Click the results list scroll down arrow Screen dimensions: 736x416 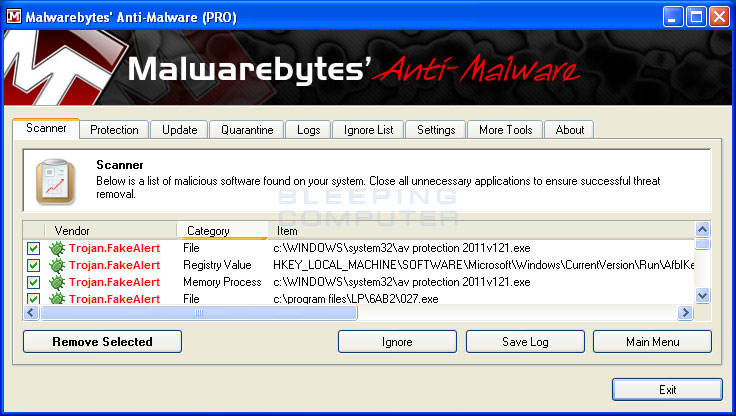(702, 296)
